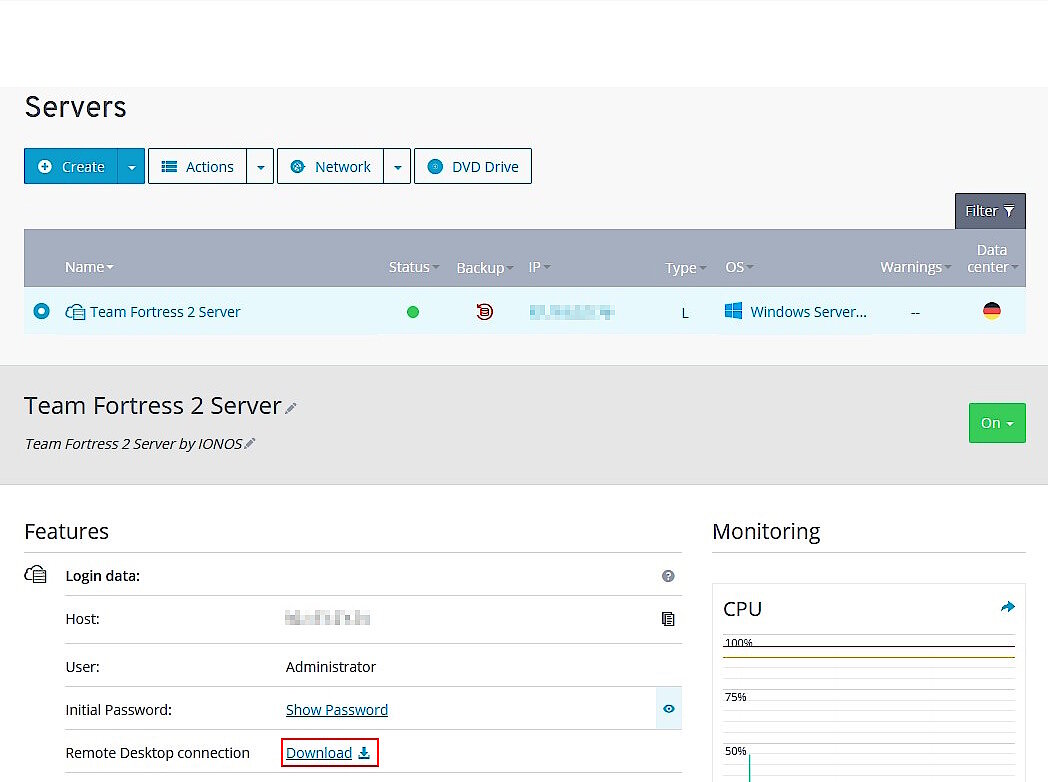Click the backup status icon in the server row
This screenshot has height=782, width=1048.
(x=485, y=311)
